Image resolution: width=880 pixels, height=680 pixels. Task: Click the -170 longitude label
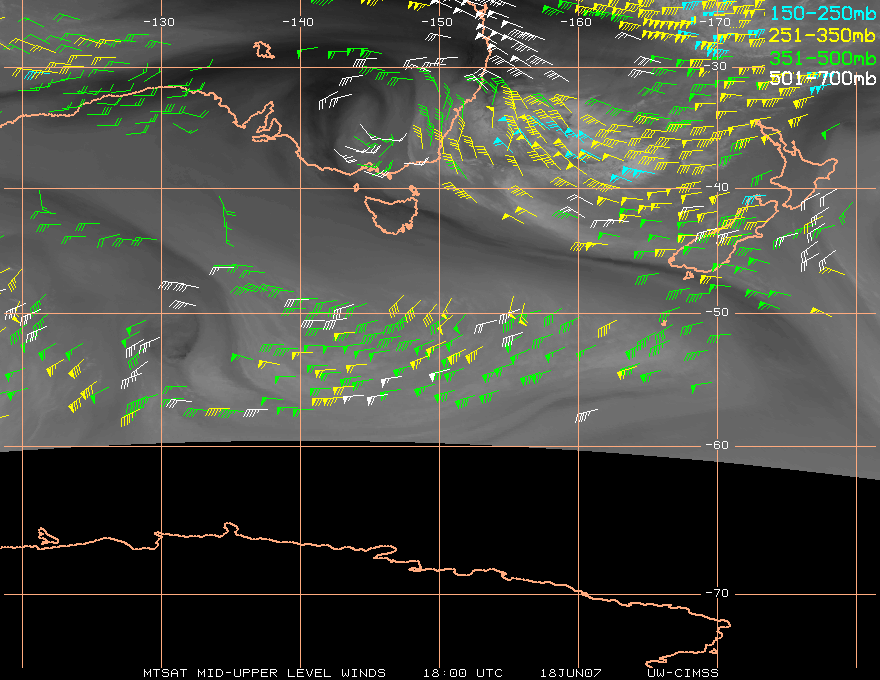(x=715, y=22)
